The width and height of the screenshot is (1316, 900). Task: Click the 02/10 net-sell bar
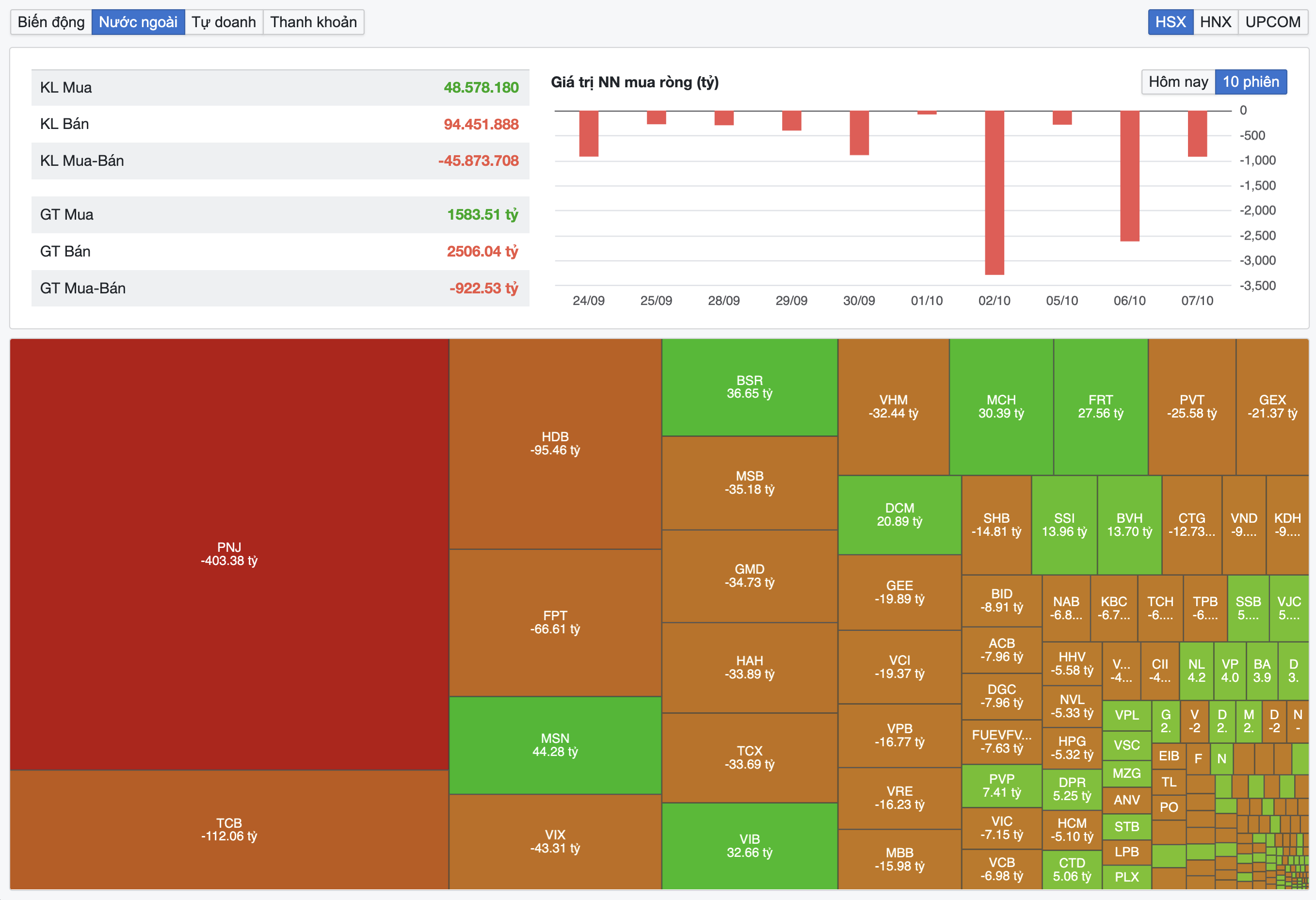pos(995,193)
